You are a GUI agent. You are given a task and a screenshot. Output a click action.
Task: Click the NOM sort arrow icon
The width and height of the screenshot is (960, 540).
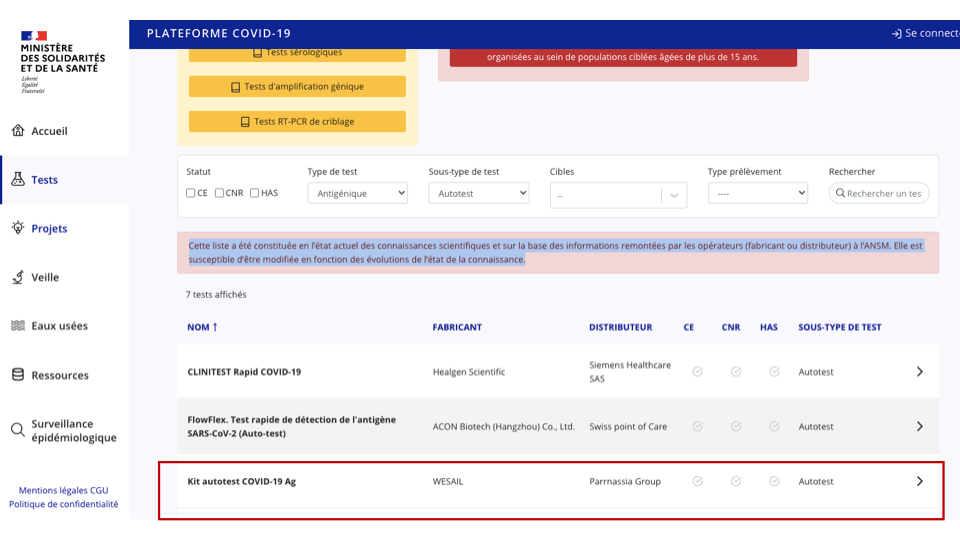pyautogui.click(x=215, y=327)
